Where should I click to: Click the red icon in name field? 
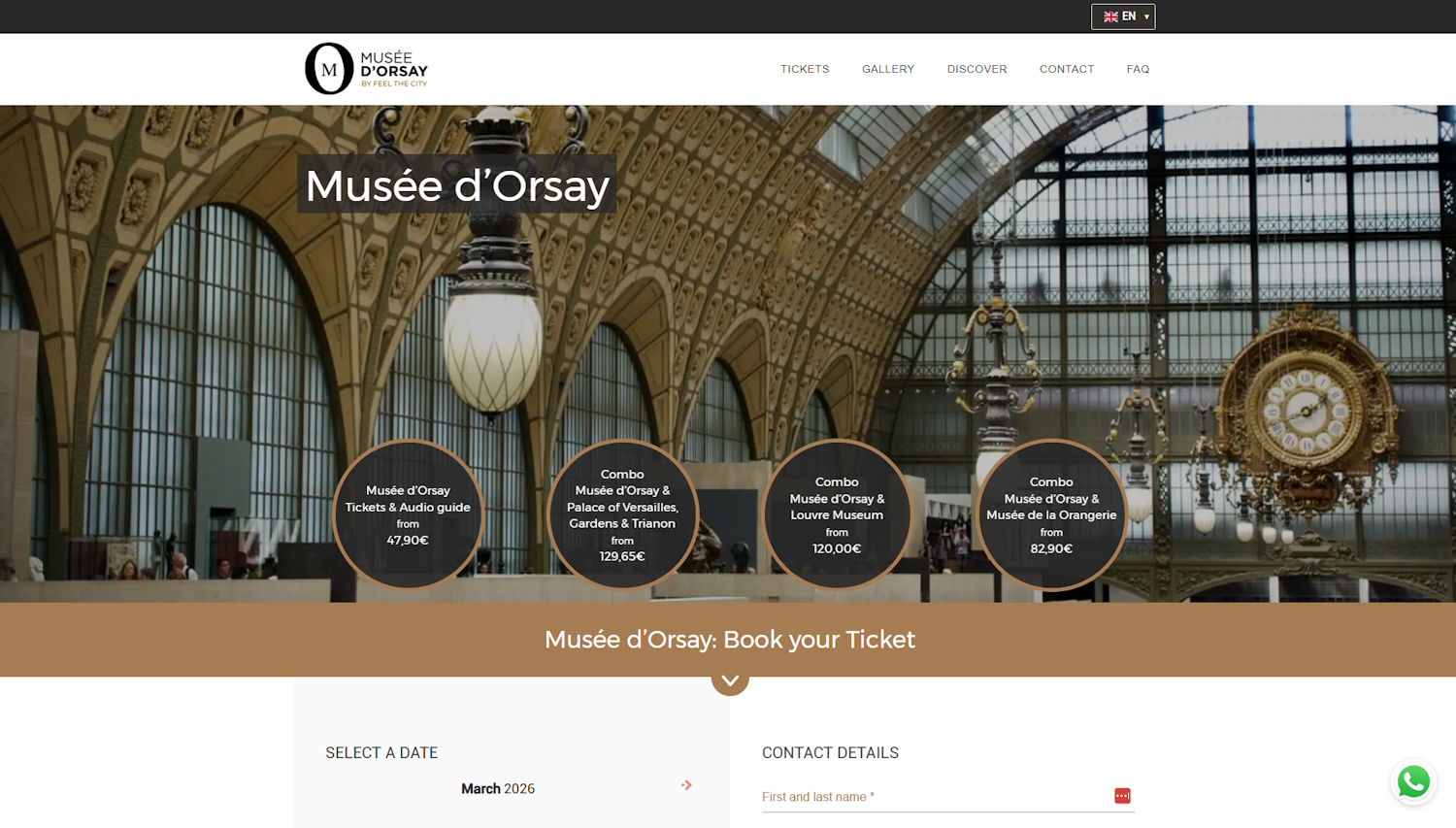[1122, 796]
